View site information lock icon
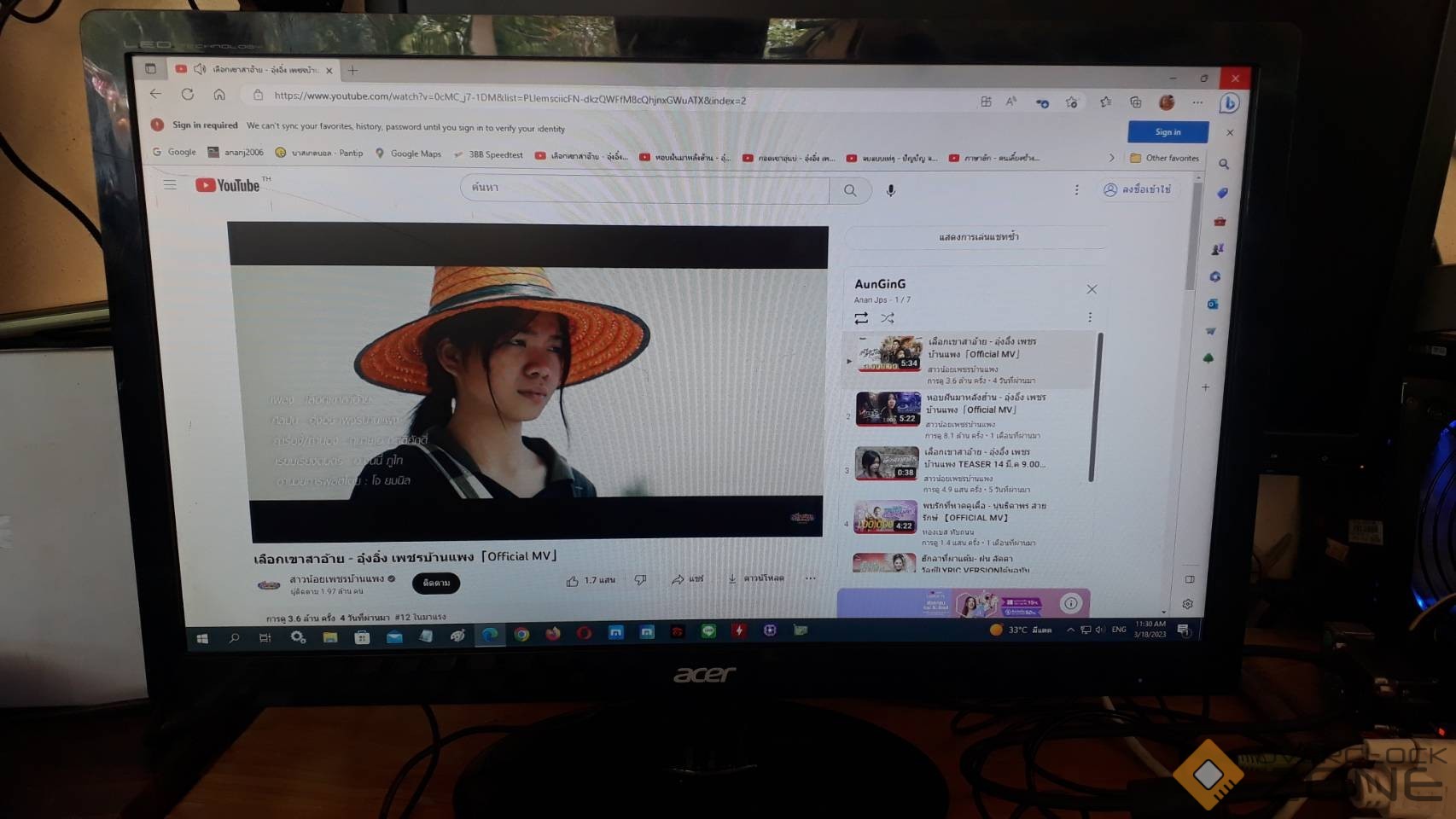Screen dimensions: 1456x819 (258, 96)
